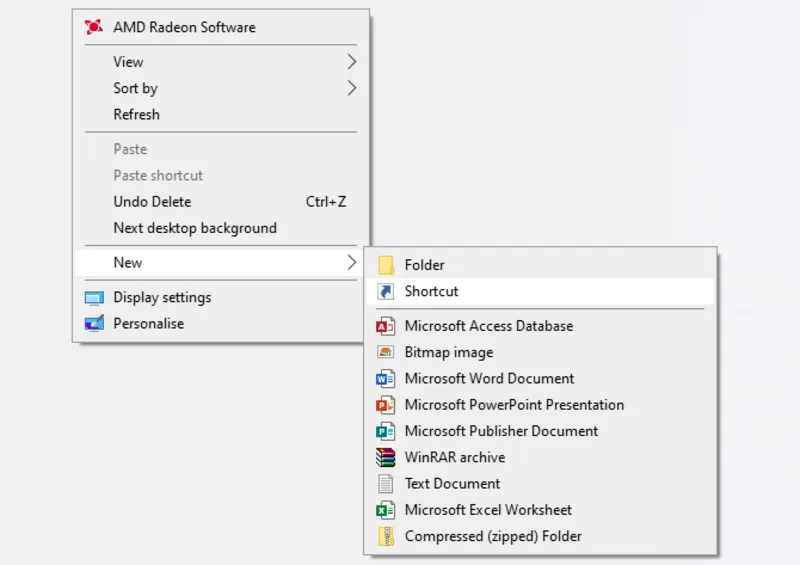Click the Compressed zipped Folder icon
This screenshot has width=800, height=565.
click(x=386, y=536)
